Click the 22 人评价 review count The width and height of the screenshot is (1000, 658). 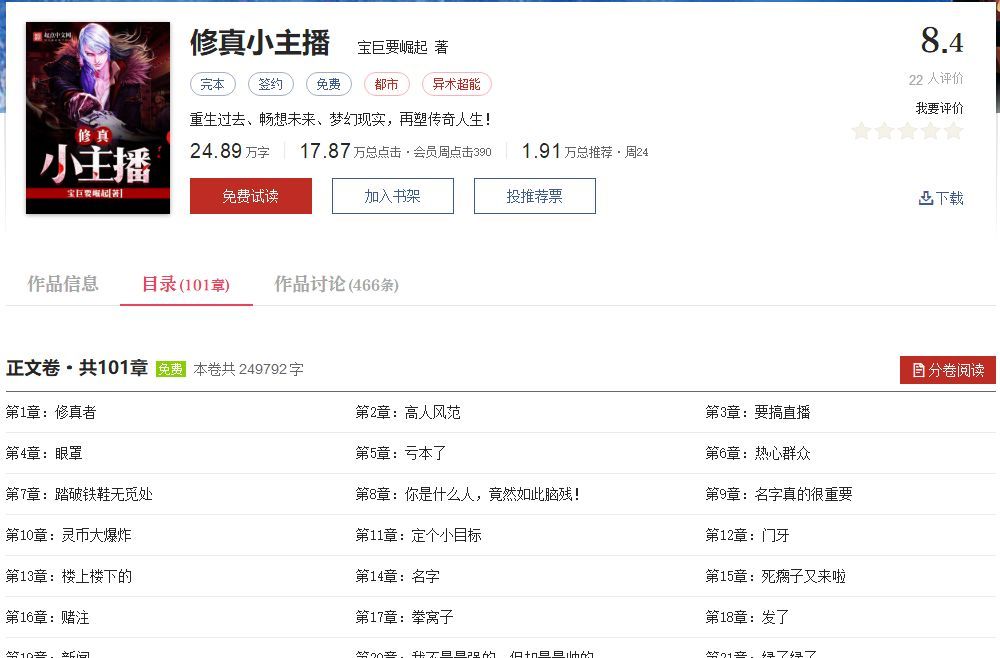(936, 79)
